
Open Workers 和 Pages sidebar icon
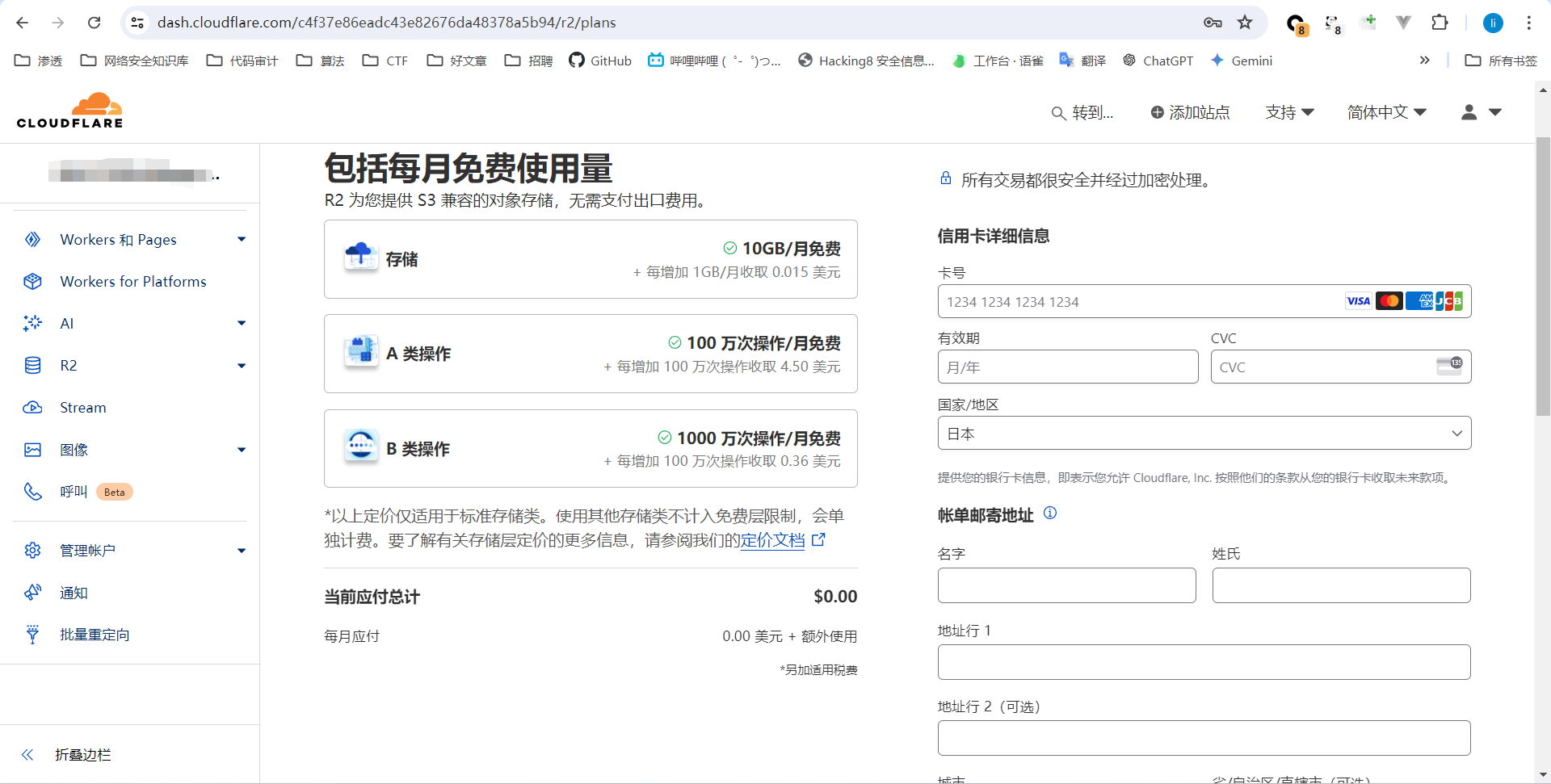32,240
